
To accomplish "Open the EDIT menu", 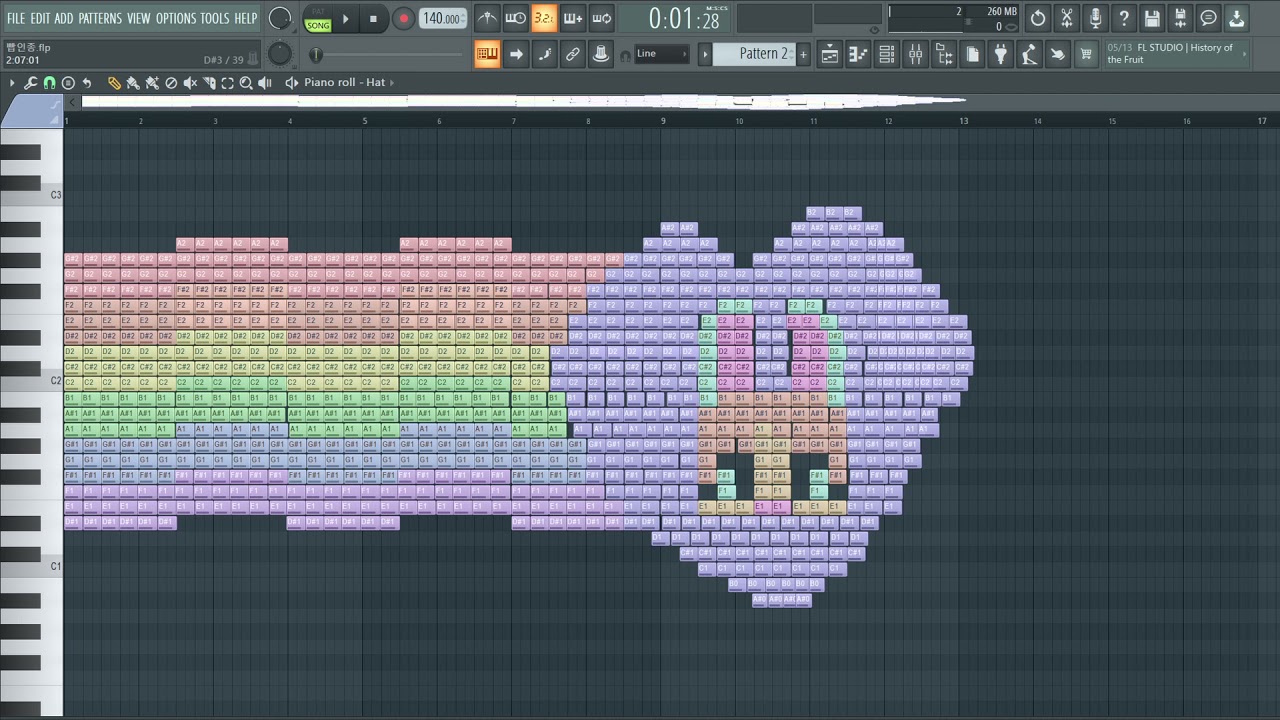I will tap(40, 18).
